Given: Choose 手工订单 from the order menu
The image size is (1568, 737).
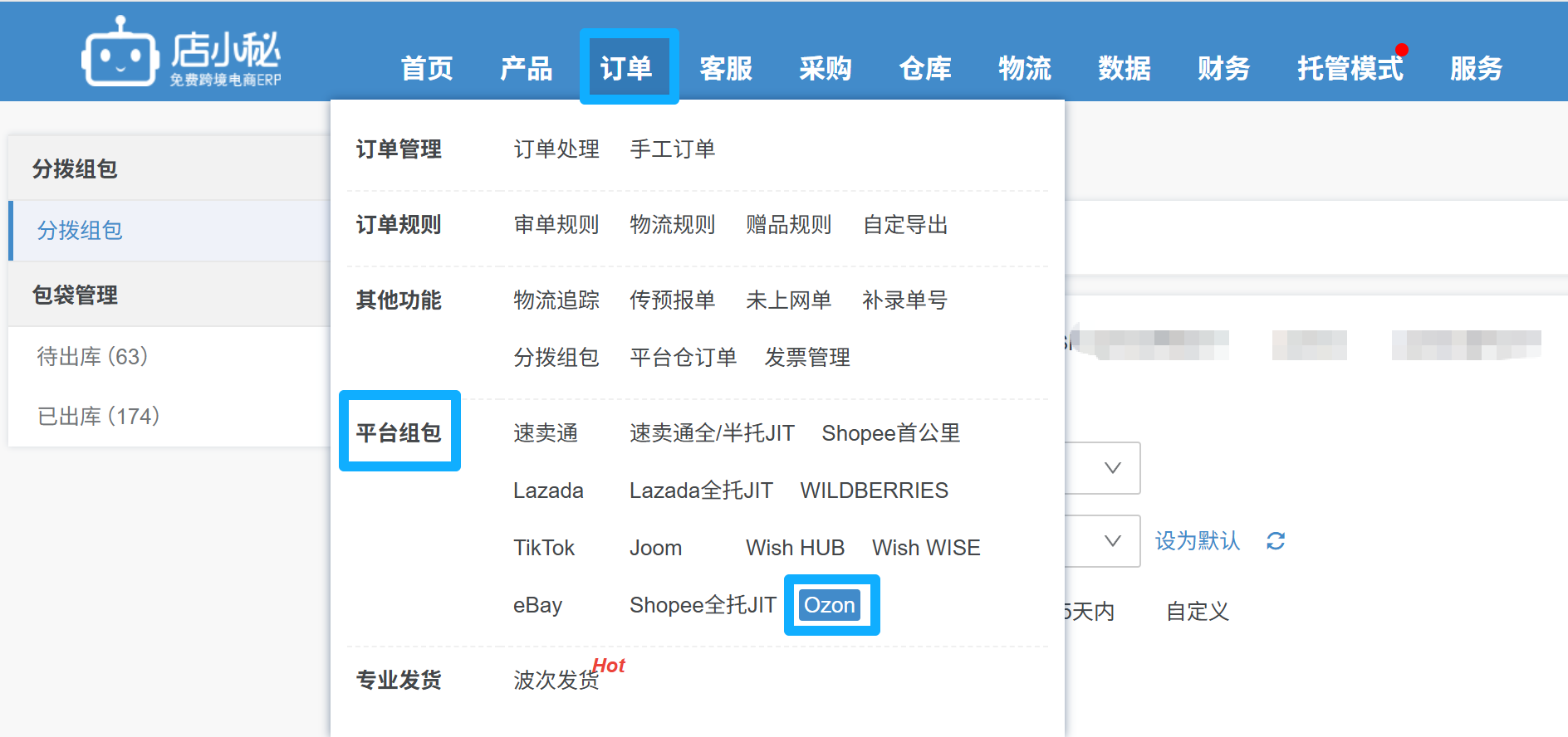Looking at the screenshot, I should pos(673,149).
